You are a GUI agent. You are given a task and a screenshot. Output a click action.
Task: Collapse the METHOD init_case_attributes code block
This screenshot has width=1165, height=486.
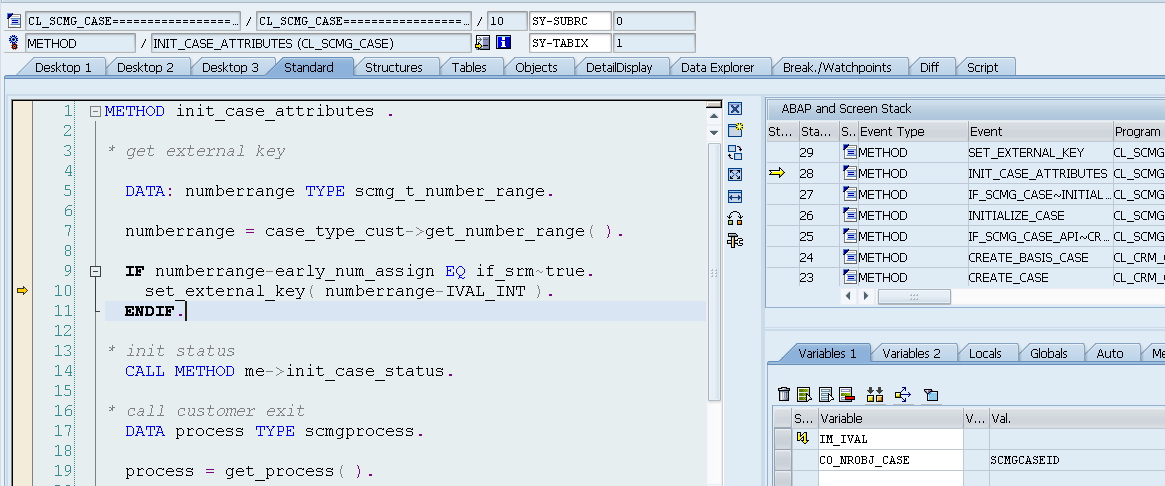pos(95,112)
